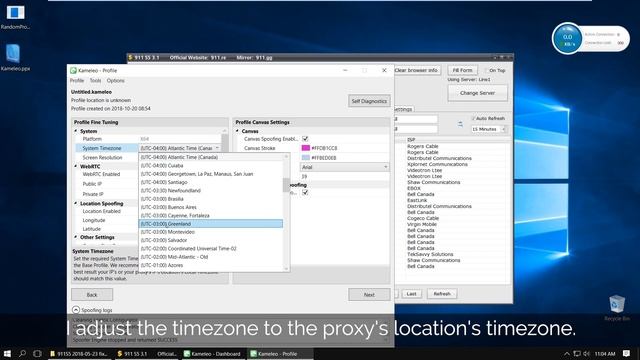Open the Kameleo.ppx desktop file icon
The width and height of the screenshot is (640, 360).
click(13, 53)
